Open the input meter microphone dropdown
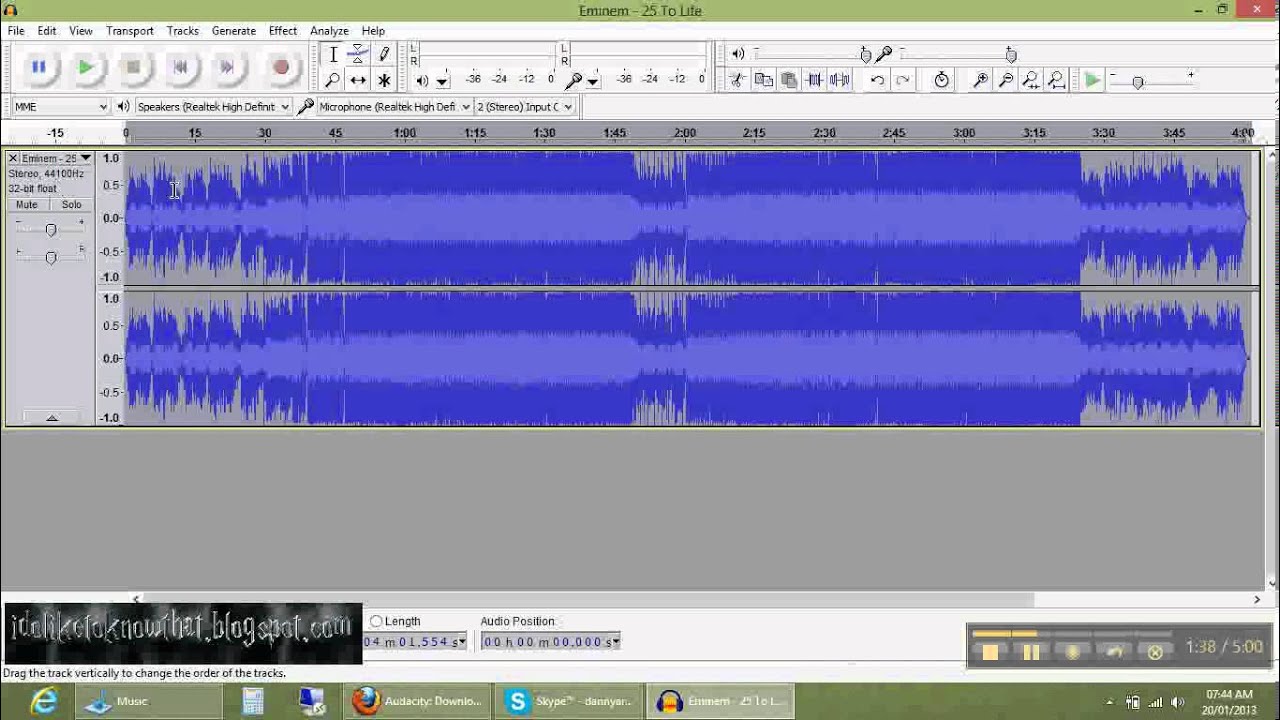 (x=593, y=81)
